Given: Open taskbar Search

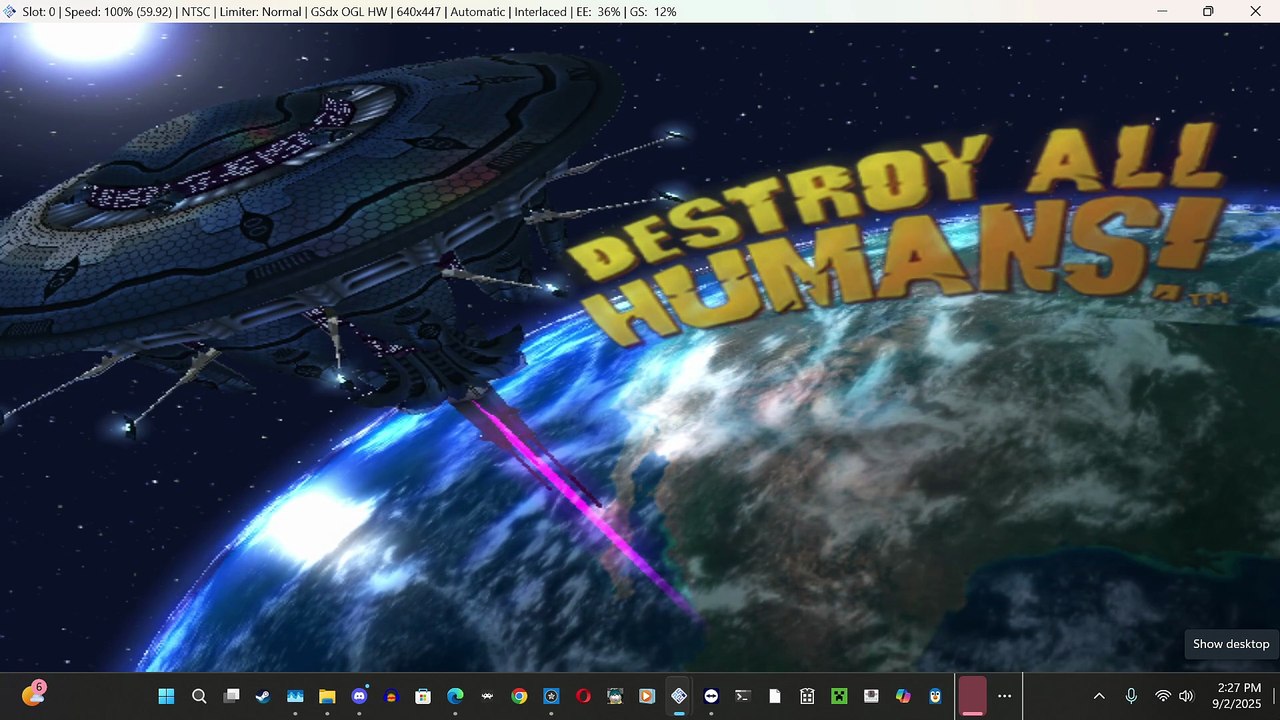Looking at the screenshot, I should tap(199, 696).
